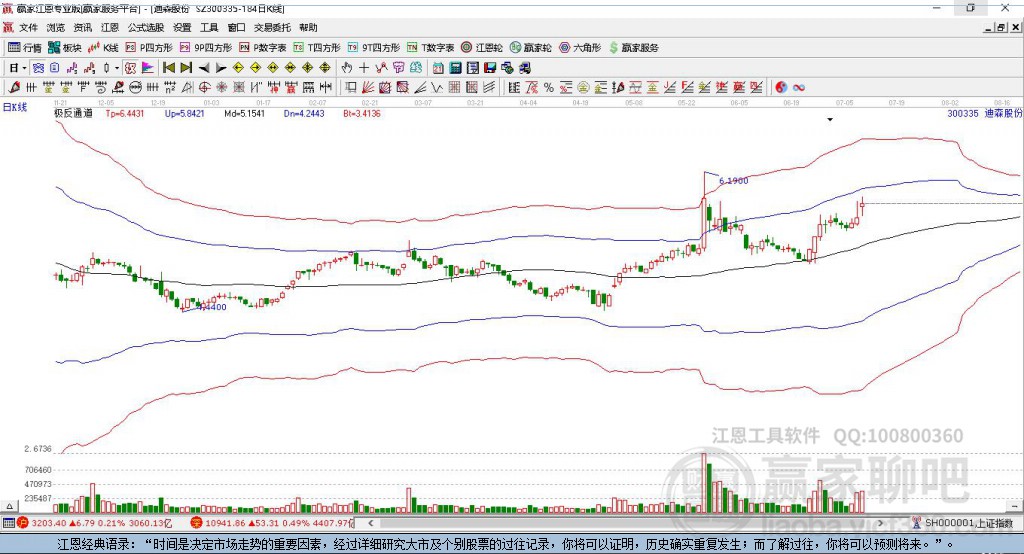Screen dimensions: 1024x554
Task: Open the 行情 market quotes view
Action: (x=24, y=48)
